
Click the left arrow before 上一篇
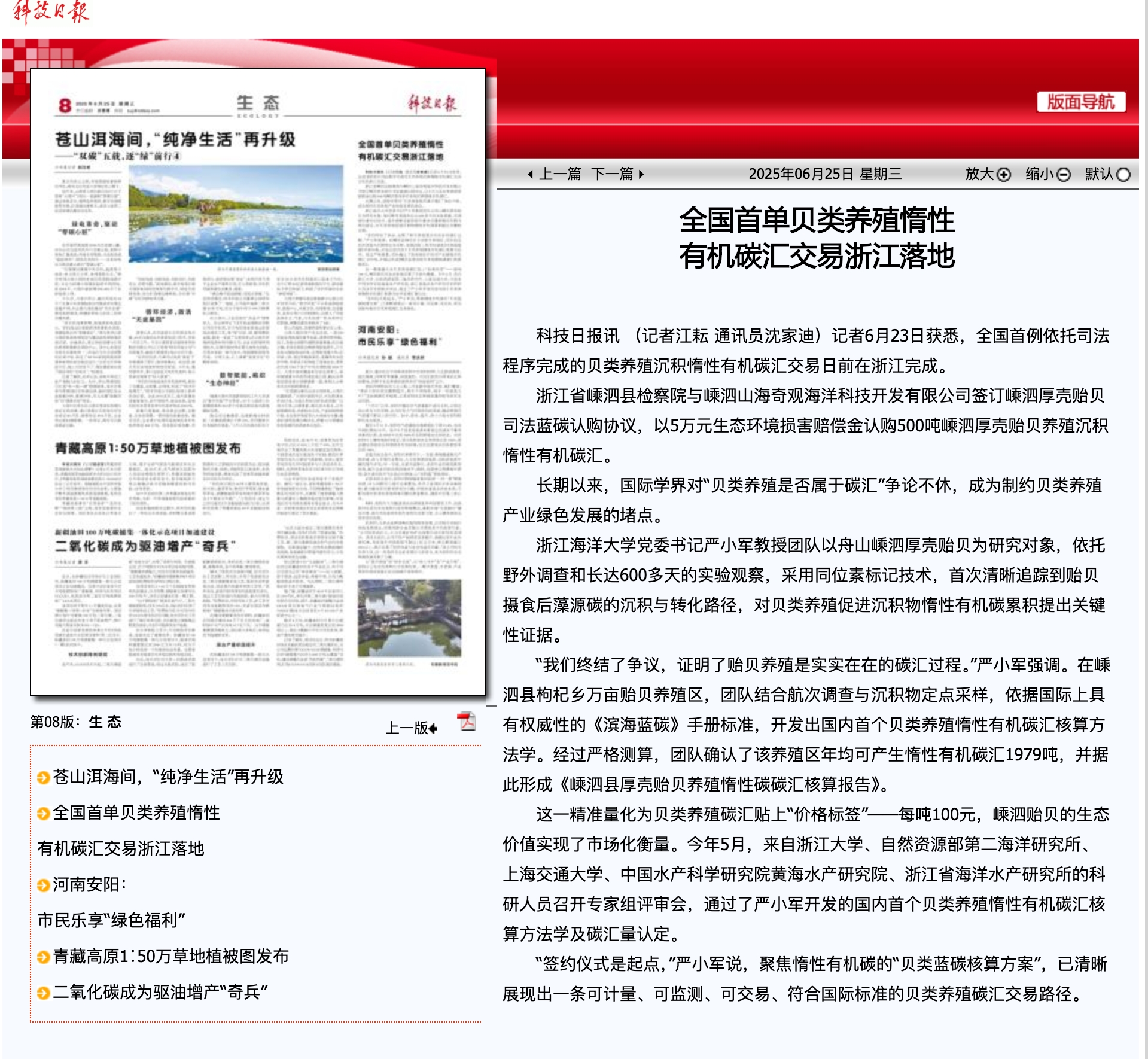531,175
